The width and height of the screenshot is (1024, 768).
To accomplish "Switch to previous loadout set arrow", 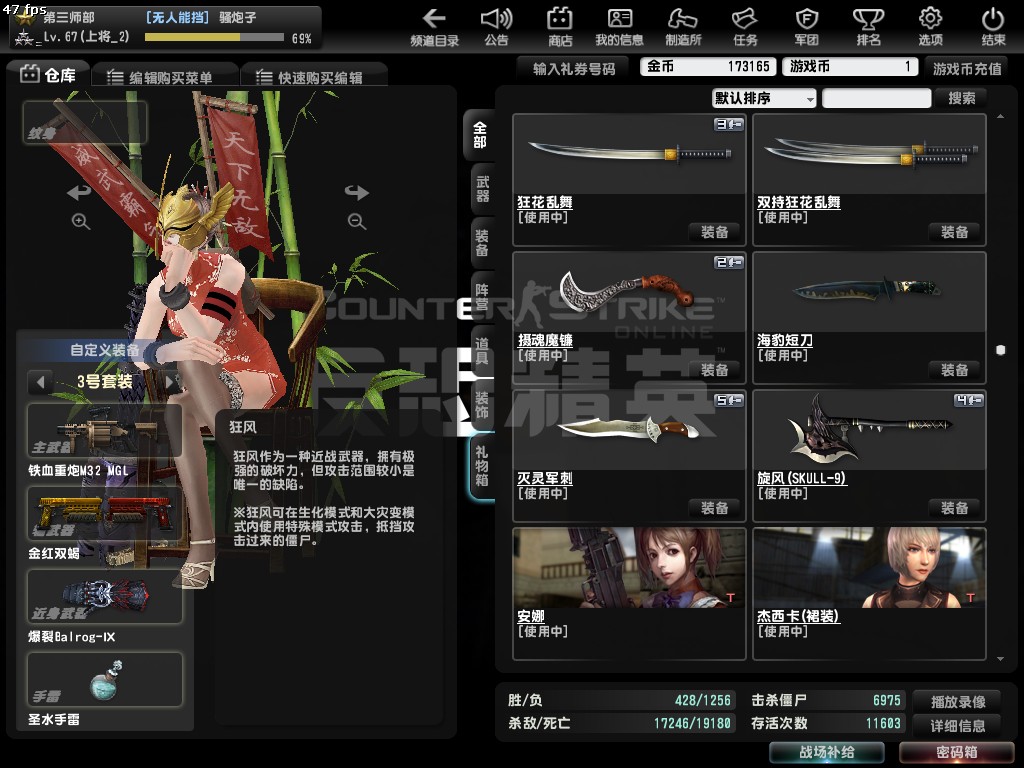I will click(x=40, y=381).
